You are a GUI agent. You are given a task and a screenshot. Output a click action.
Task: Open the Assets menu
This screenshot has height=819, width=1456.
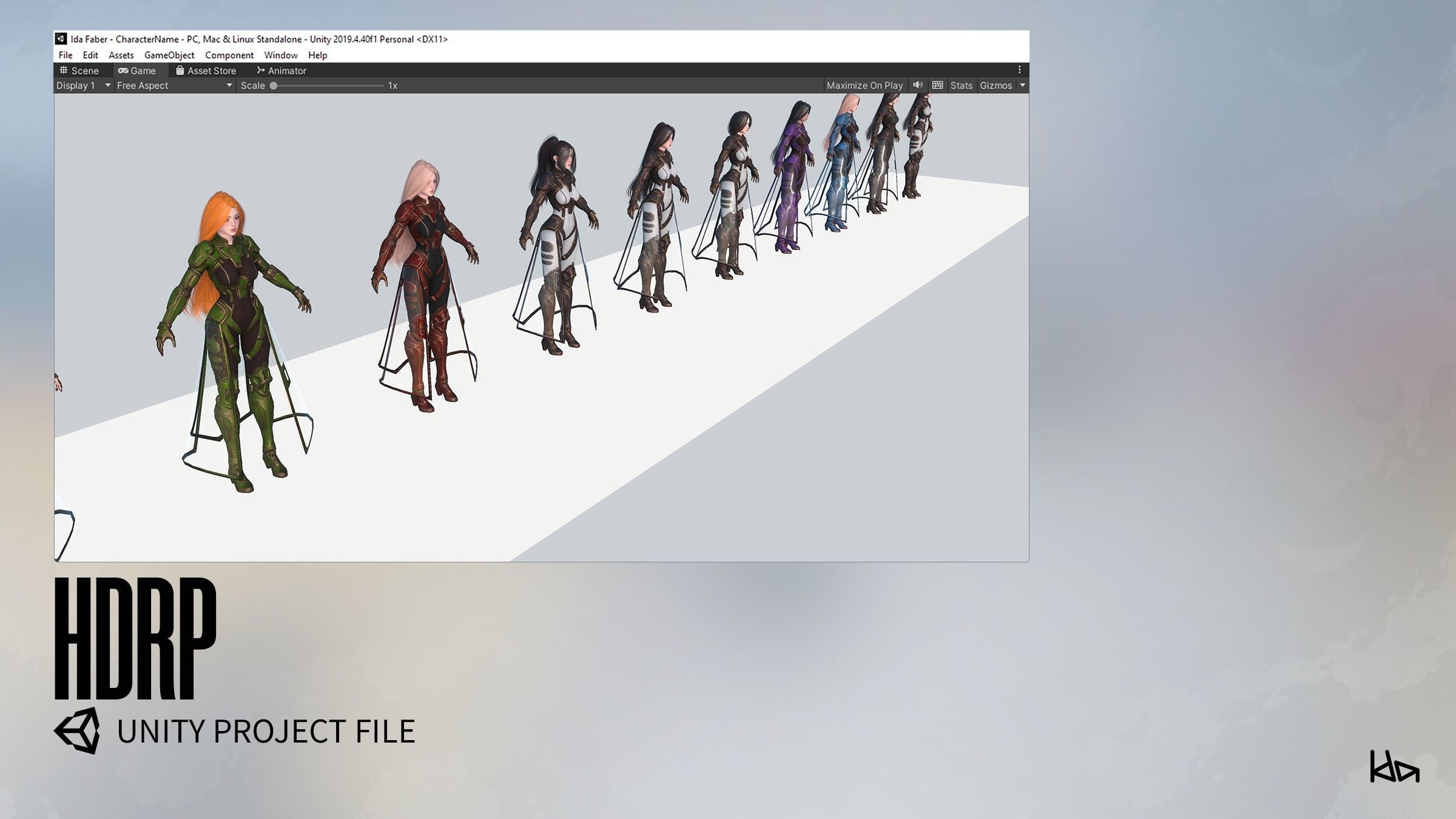point(121,55)
